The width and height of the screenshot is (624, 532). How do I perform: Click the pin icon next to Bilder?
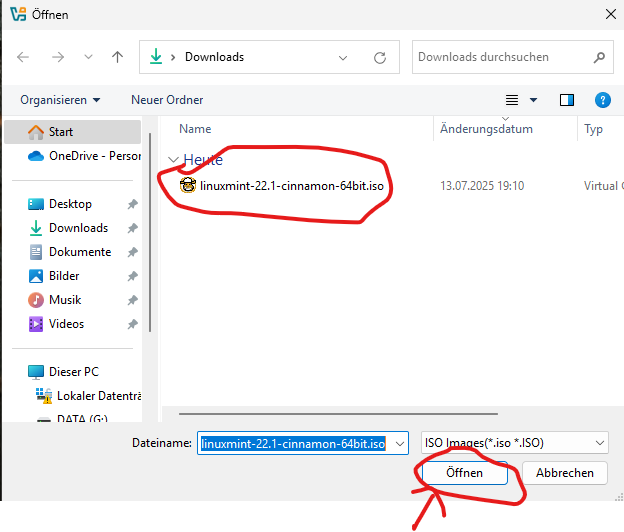point(133,276)
